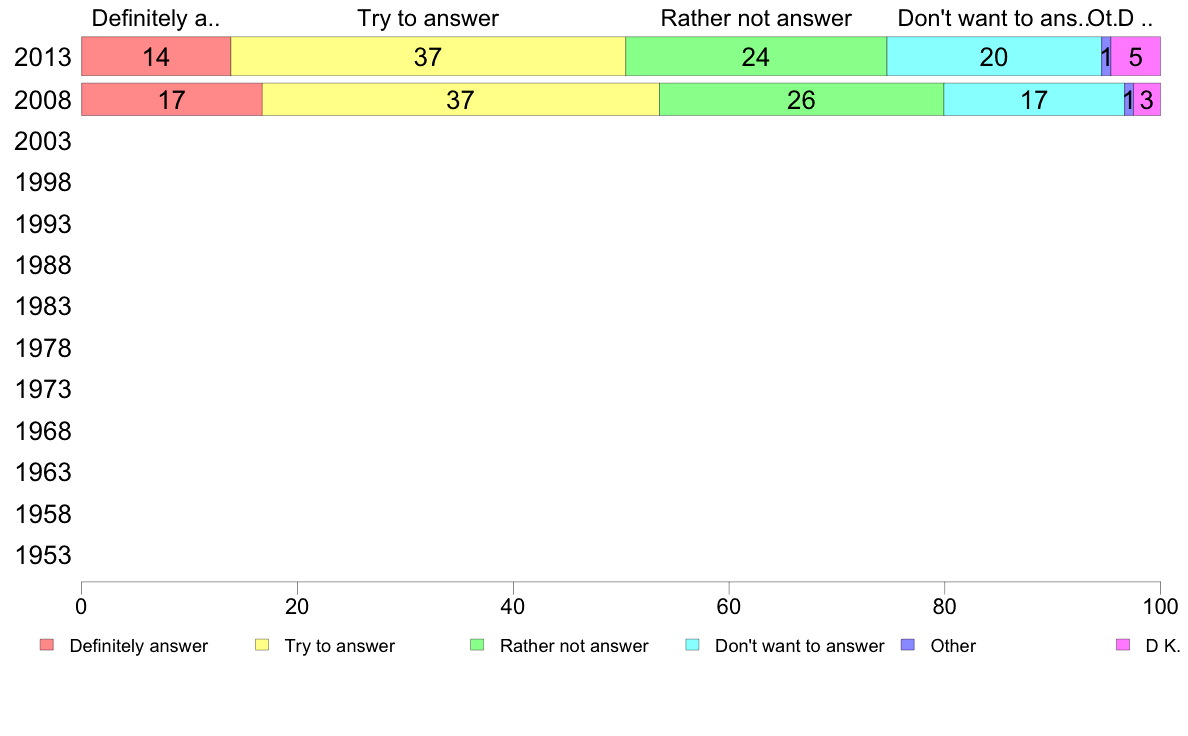Image resolution: width=1188 pixels, height=736 pixels.
Task: Select the 2013 magenta segment showing 5
Action: (1136, 57)
